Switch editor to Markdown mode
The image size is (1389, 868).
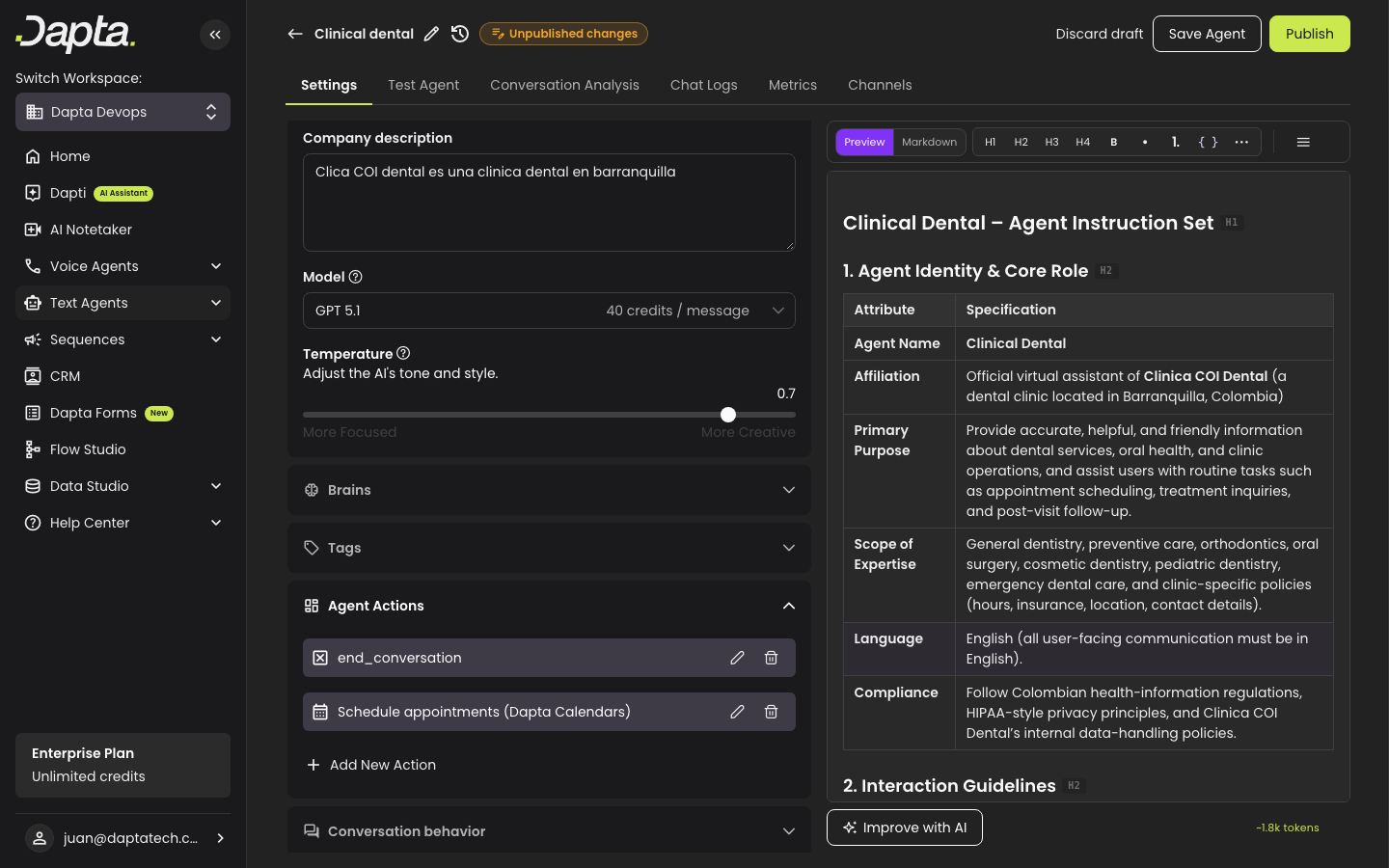click(x=929, y=142)
